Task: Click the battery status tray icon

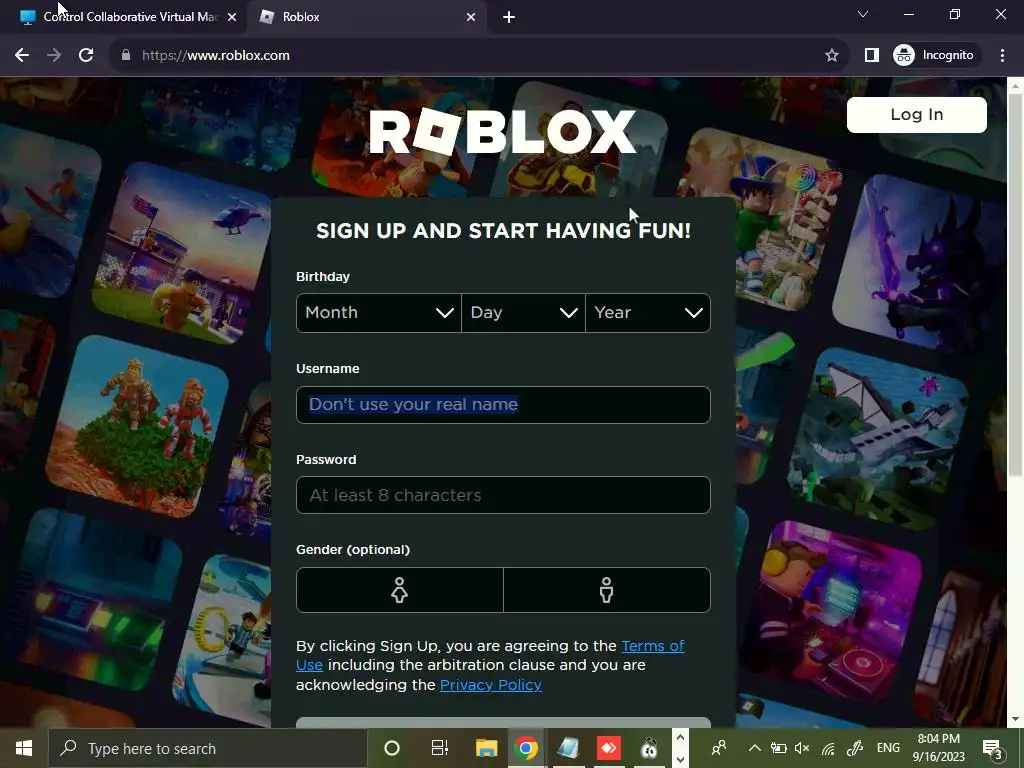Action: [x=778, y=748]
